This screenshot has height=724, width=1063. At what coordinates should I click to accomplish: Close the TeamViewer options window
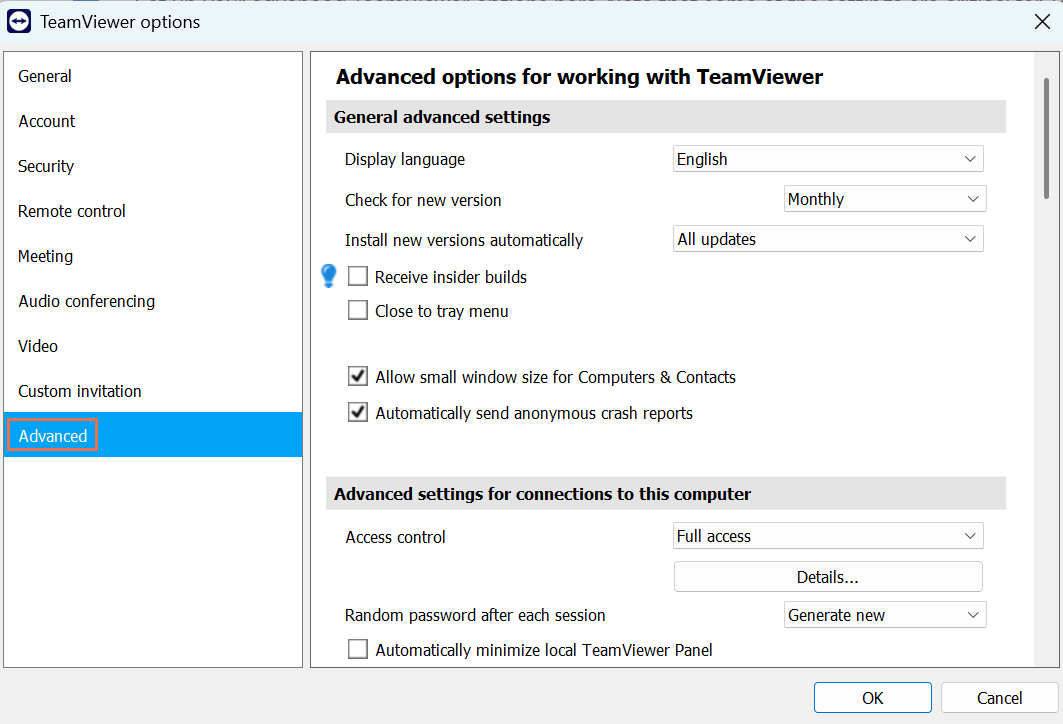point(1042,22)
